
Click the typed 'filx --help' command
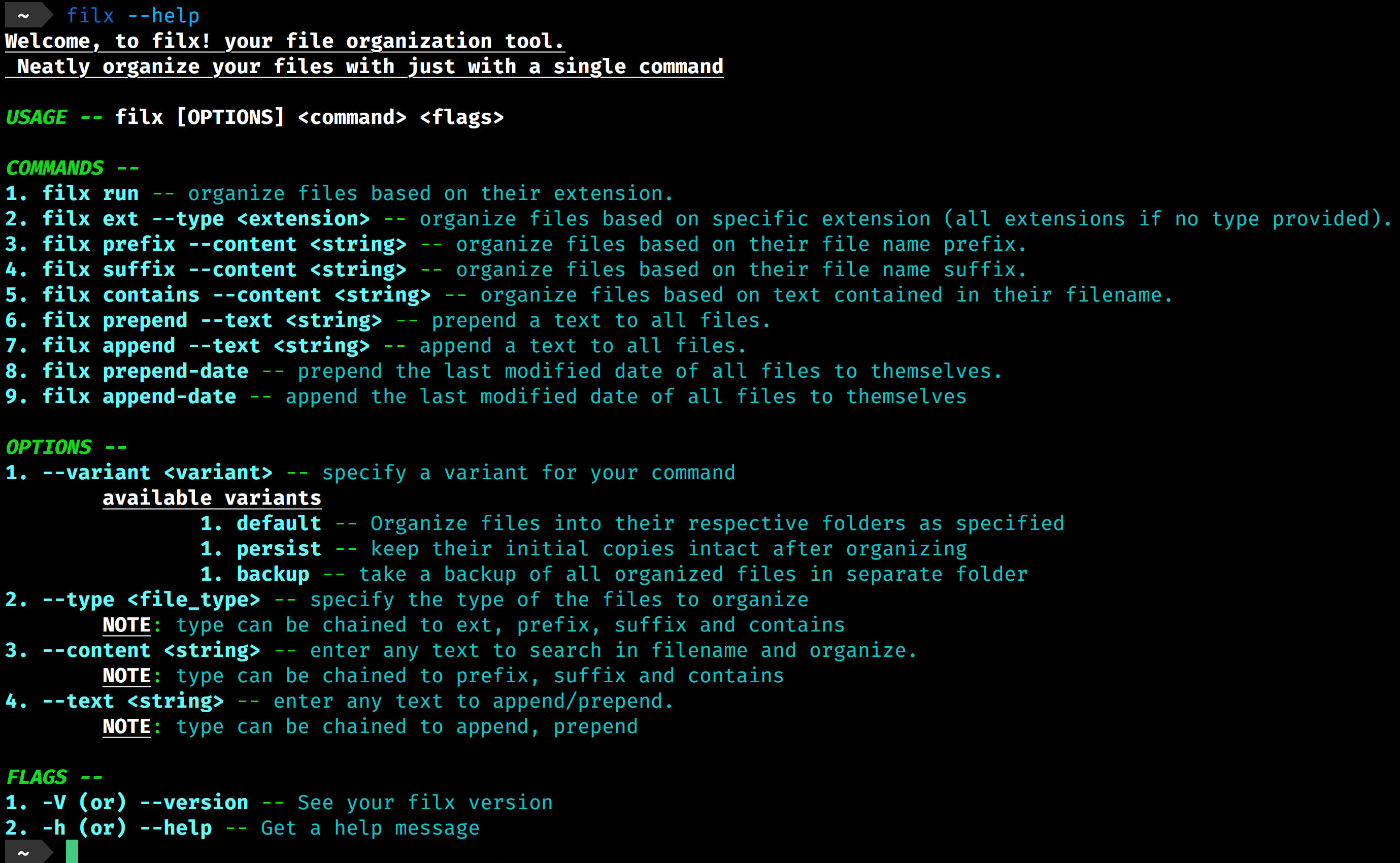tap(133, 15)
